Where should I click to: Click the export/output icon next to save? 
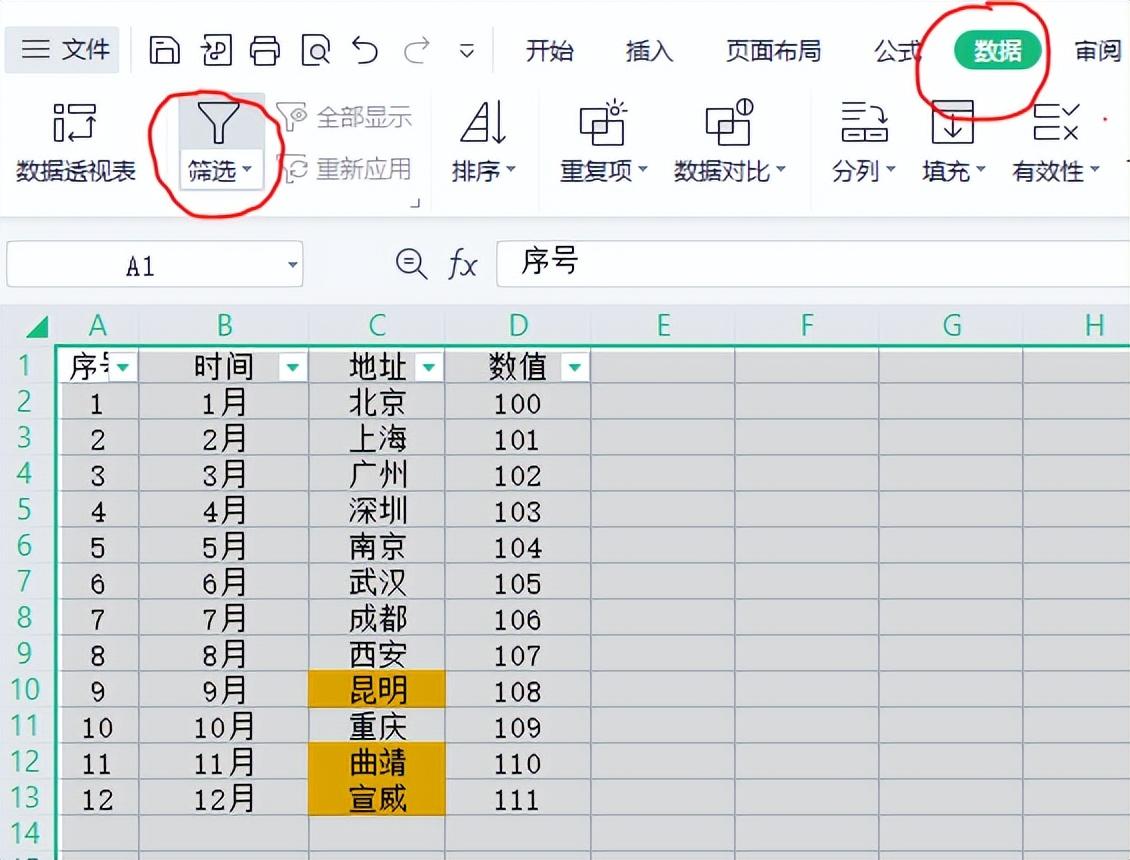215,50
